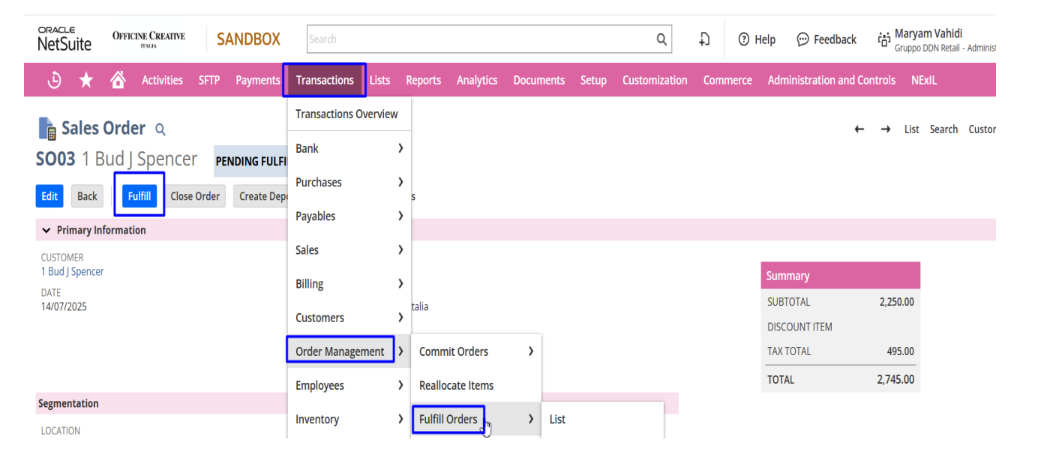Expand the Inventory submenu
Screen dimensions: 1044x460
(400, 419)
